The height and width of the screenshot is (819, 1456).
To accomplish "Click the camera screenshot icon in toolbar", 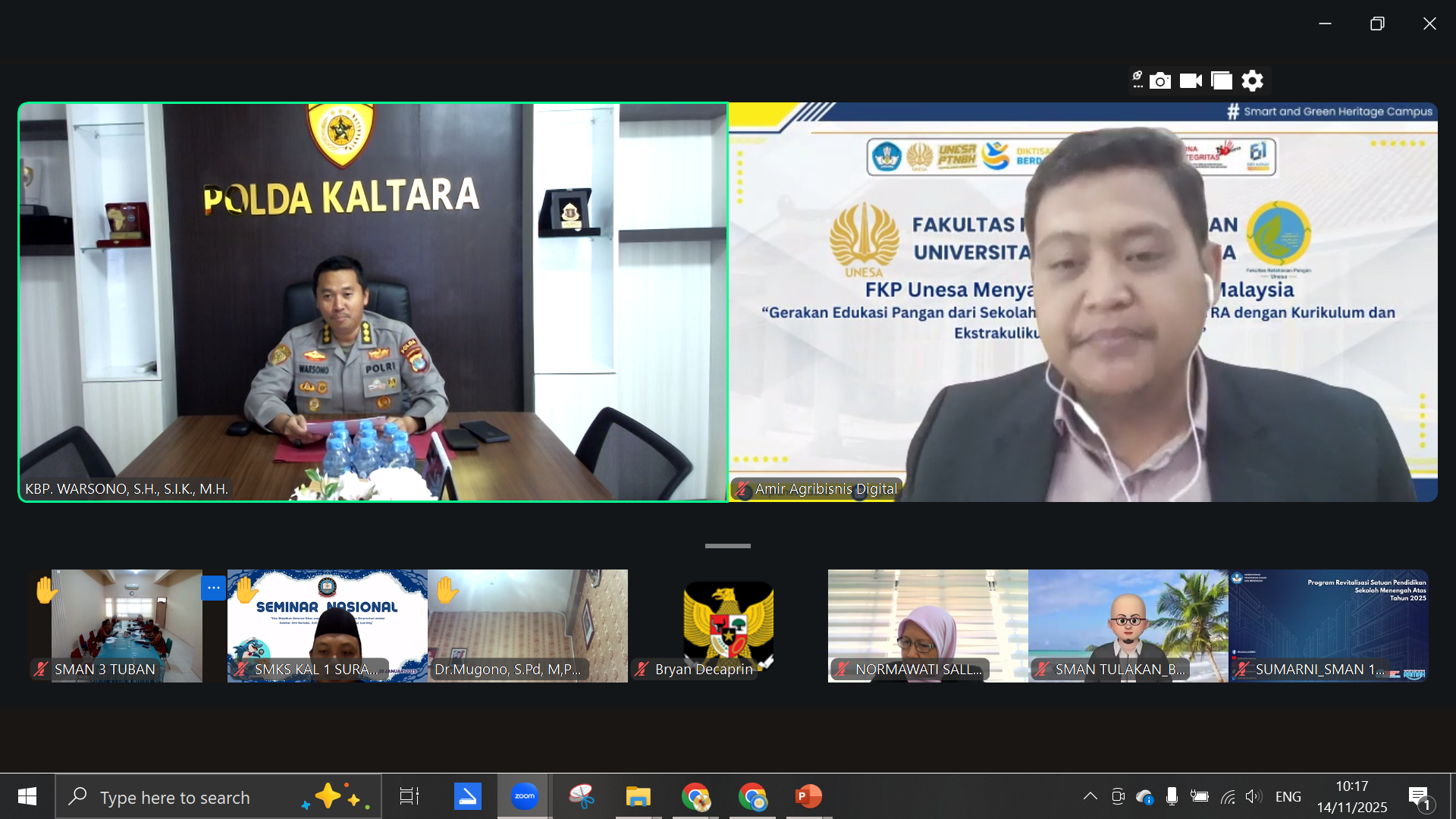I will (1160, 80).
